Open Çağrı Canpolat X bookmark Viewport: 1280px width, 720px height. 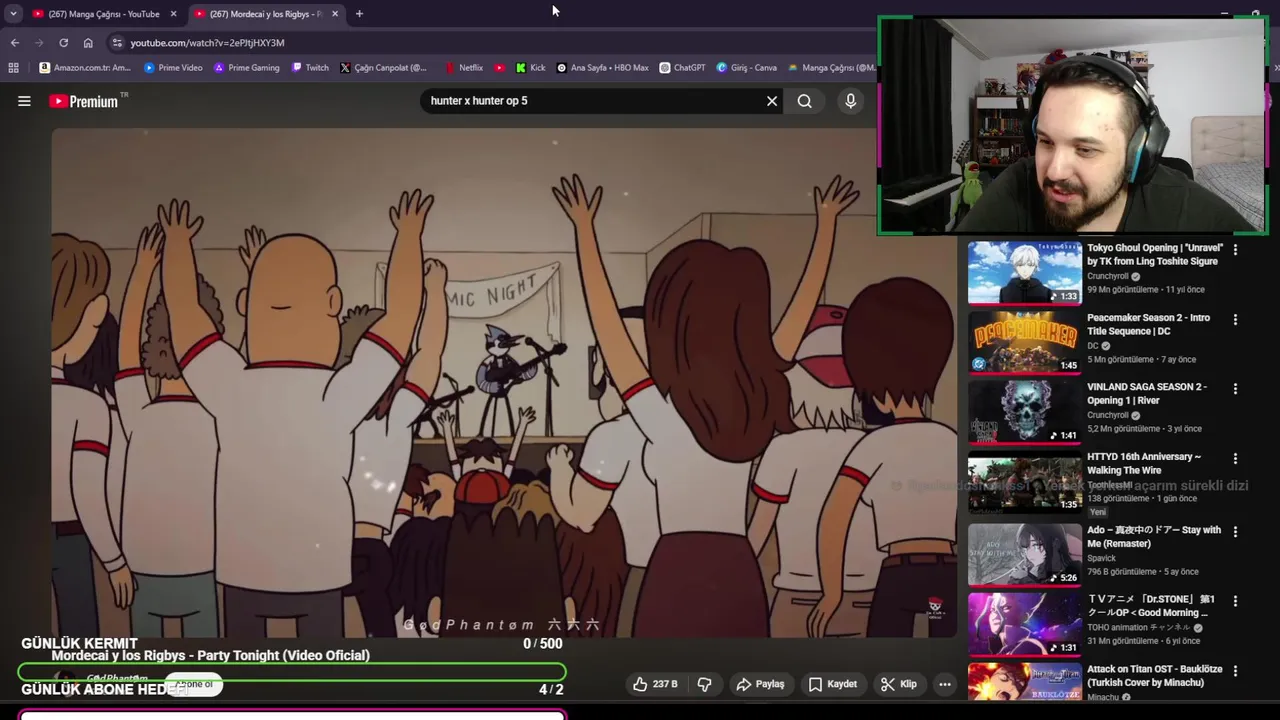click(x=383, y=68)
